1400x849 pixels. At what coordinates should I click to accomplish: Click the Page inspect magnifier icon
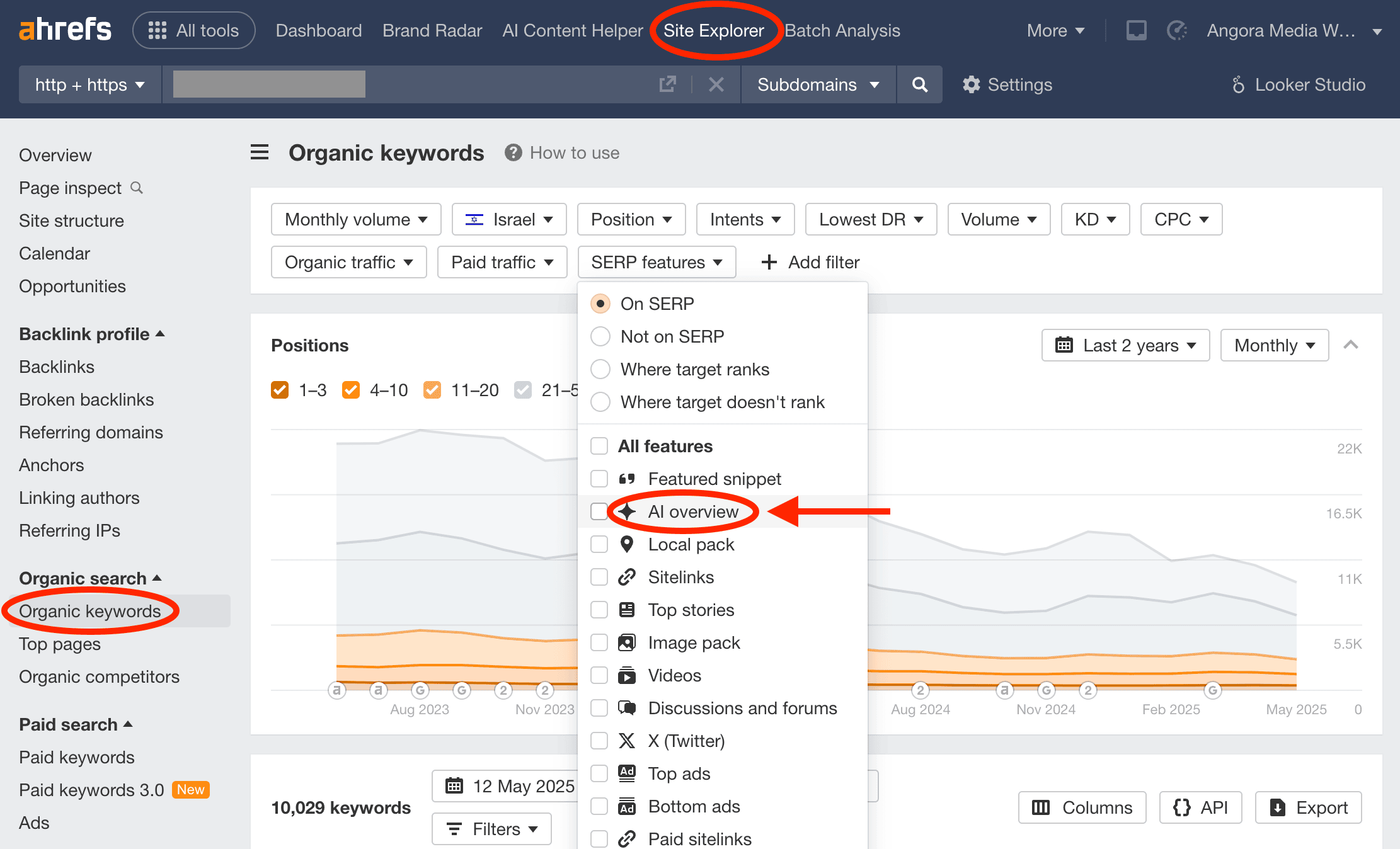click(137, 188)
